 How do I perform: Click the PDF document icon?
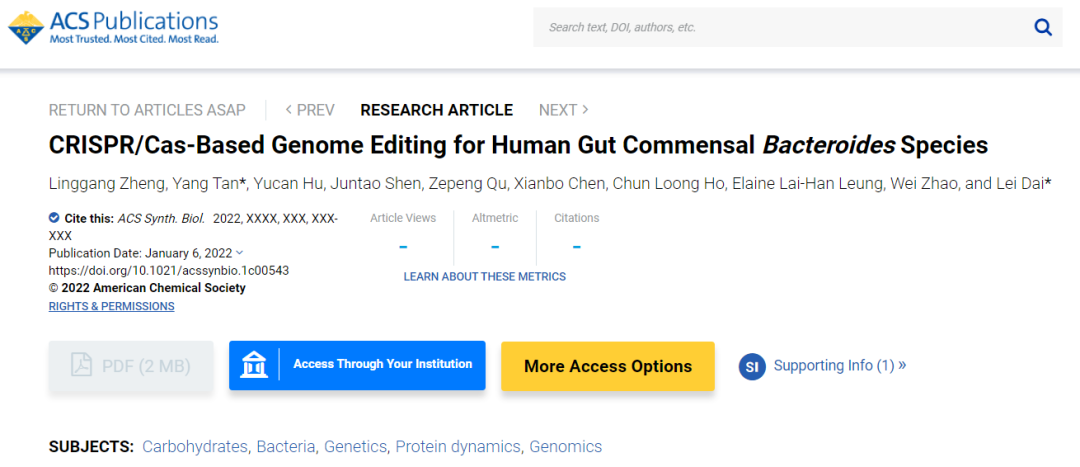pyautogui.click(x=82, y=366)
